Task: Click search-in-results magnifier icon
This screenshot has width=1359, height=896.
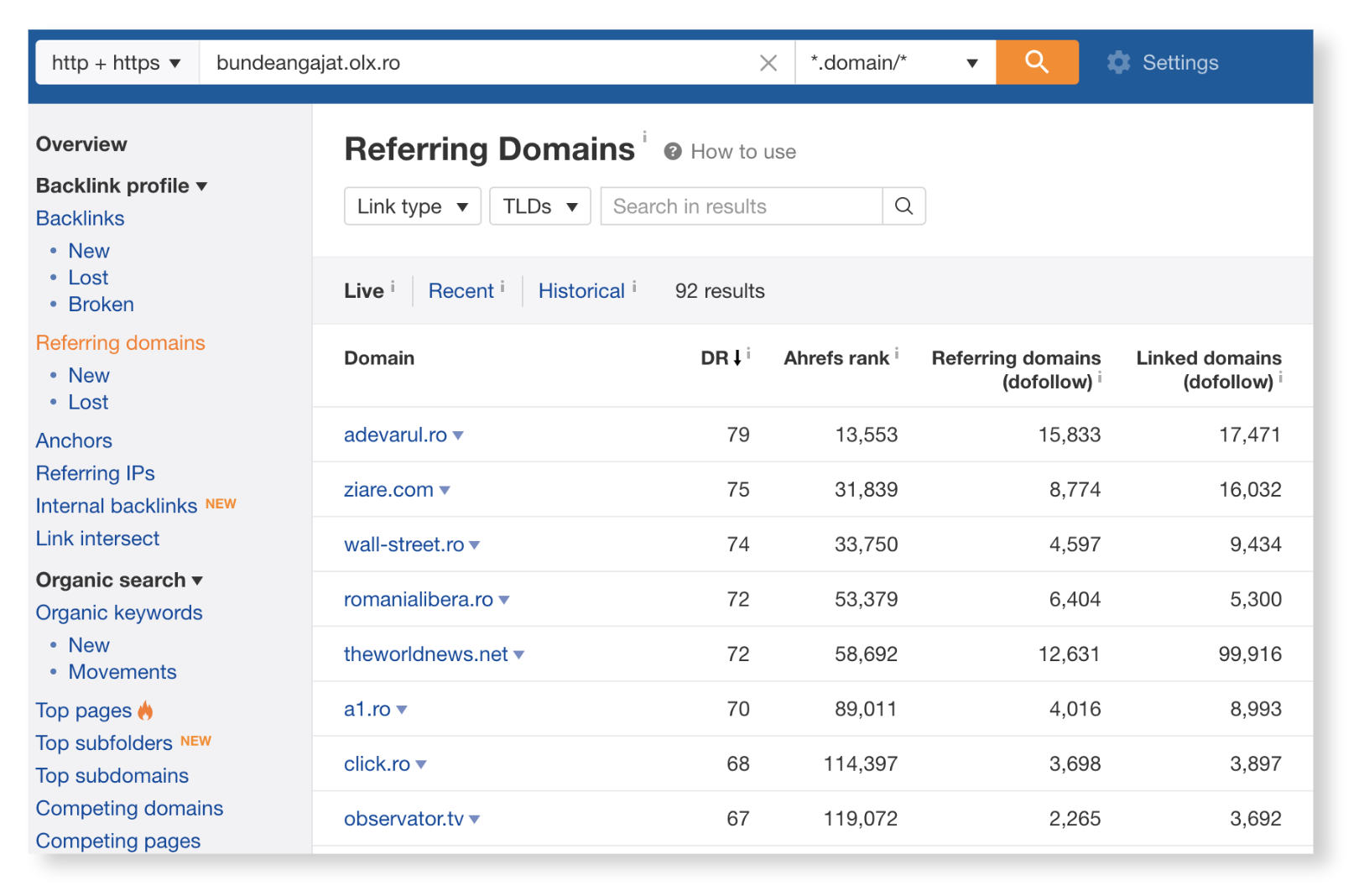Action: pos(903,206)
